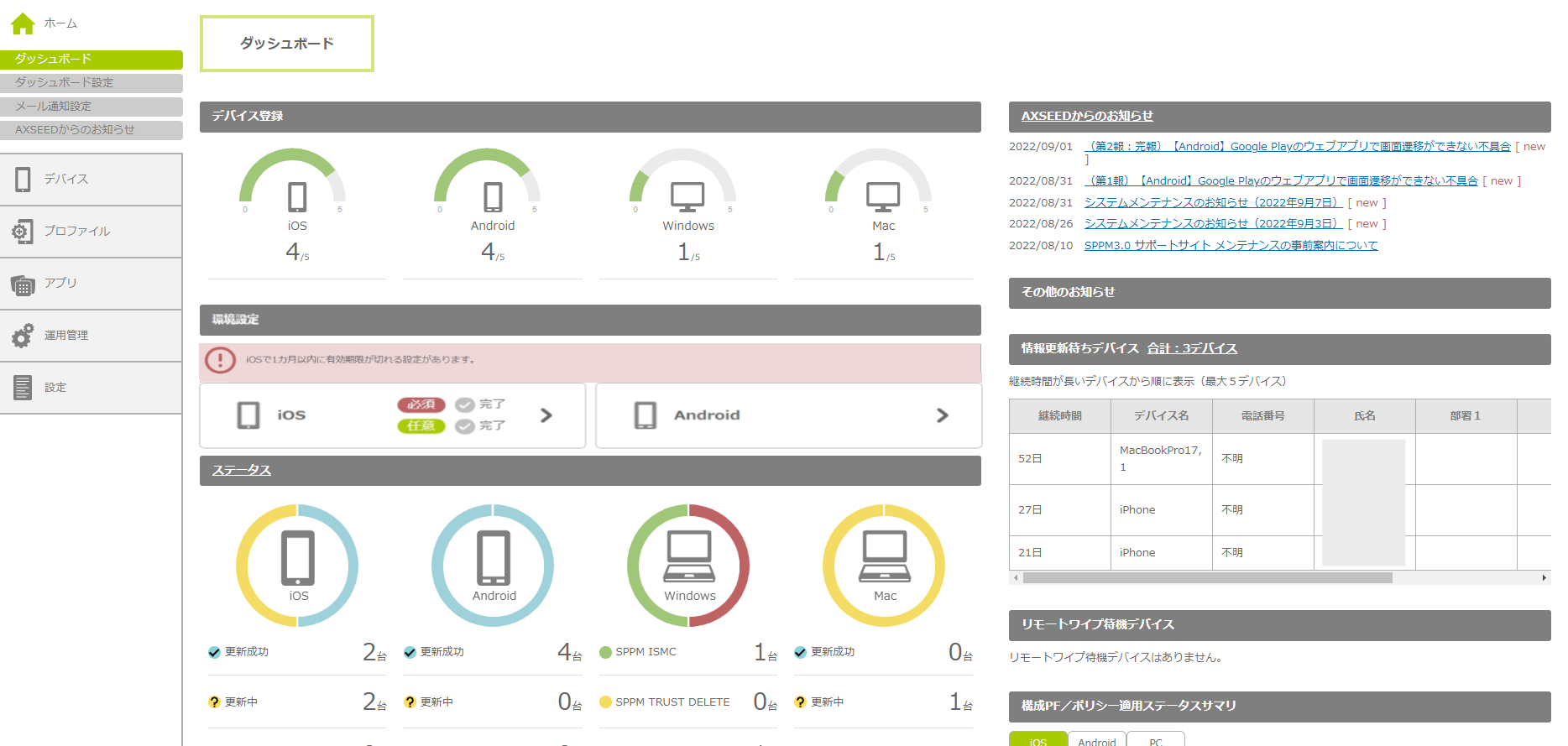
Task: Open the 設定 document icon in sidebar
Action: (23, 388)
